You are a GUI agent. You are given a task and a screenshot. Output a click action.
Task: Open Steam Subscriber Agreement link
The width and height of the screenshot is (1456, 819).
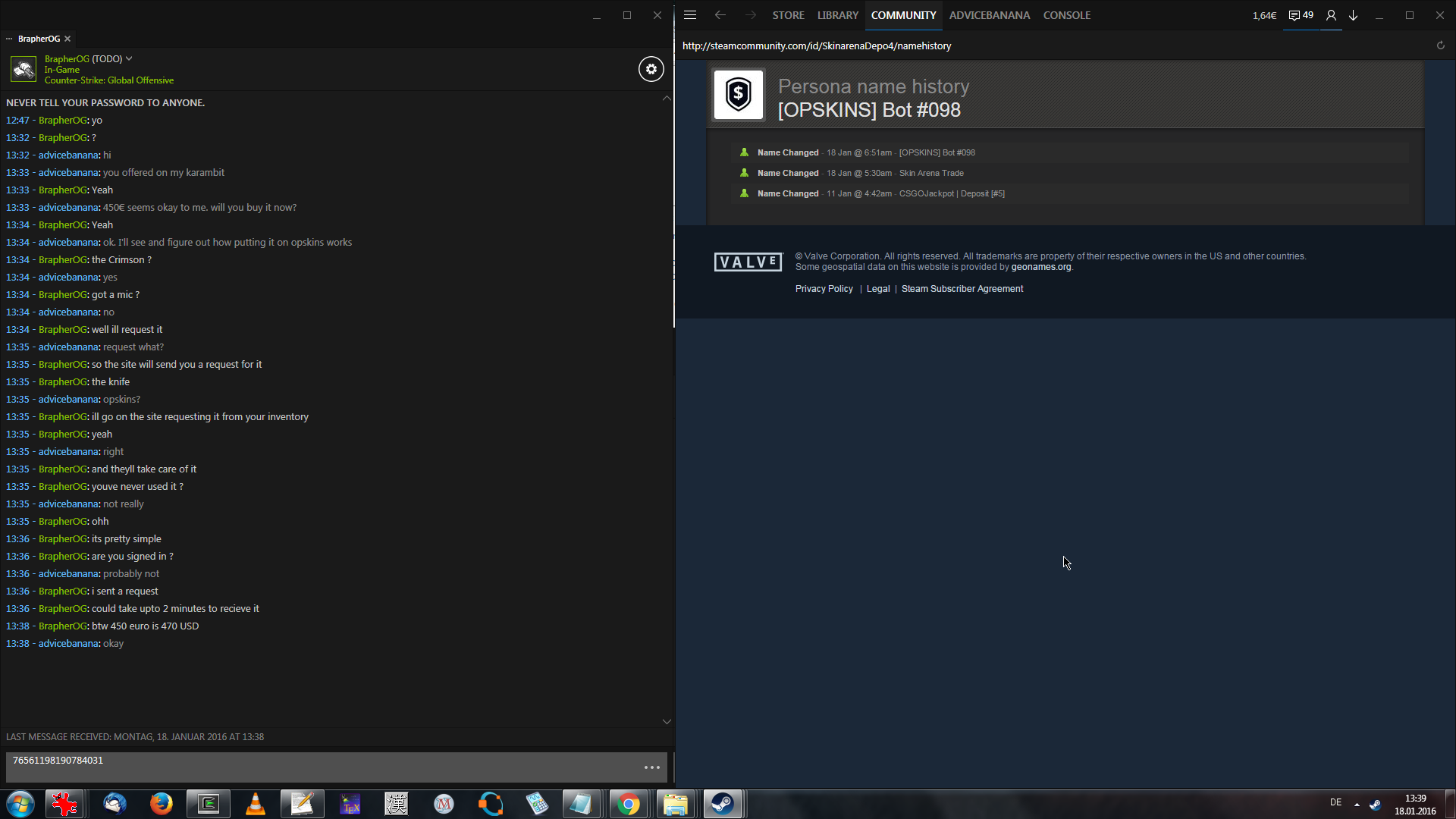[x=962, y=289]
